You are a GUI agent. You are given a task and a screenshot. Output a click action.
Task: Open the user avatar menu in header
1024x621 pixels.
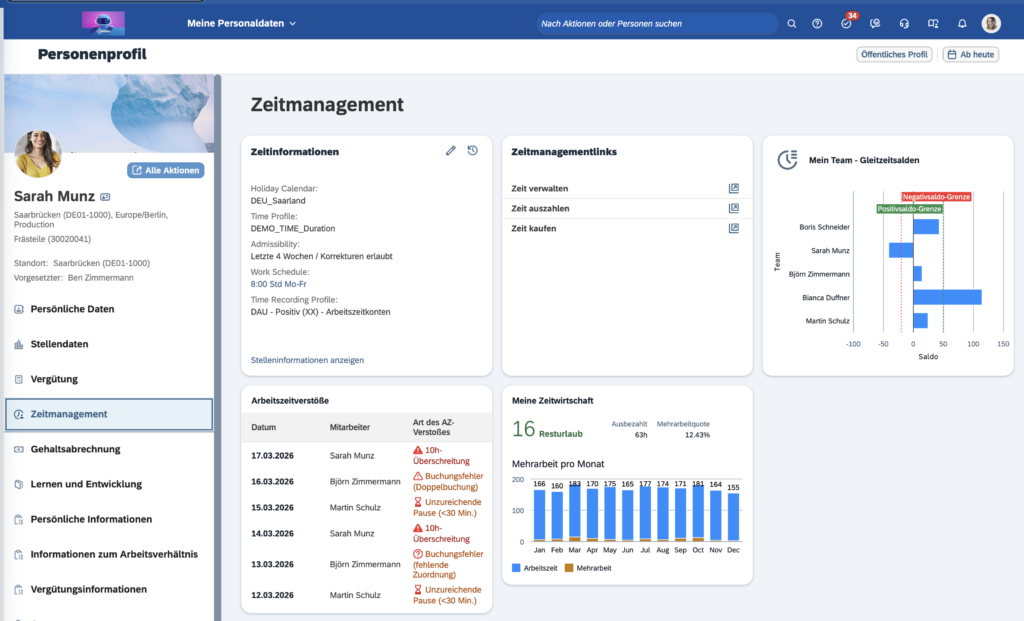click(991, 23)
